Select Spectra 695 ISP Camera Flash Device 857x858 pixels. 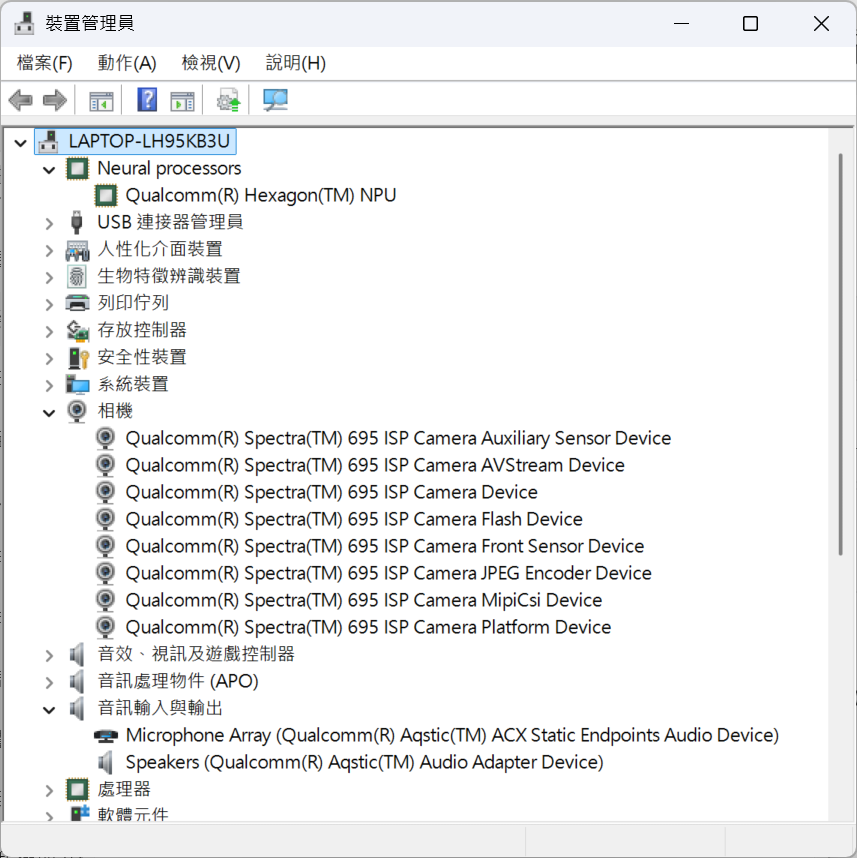354,519
